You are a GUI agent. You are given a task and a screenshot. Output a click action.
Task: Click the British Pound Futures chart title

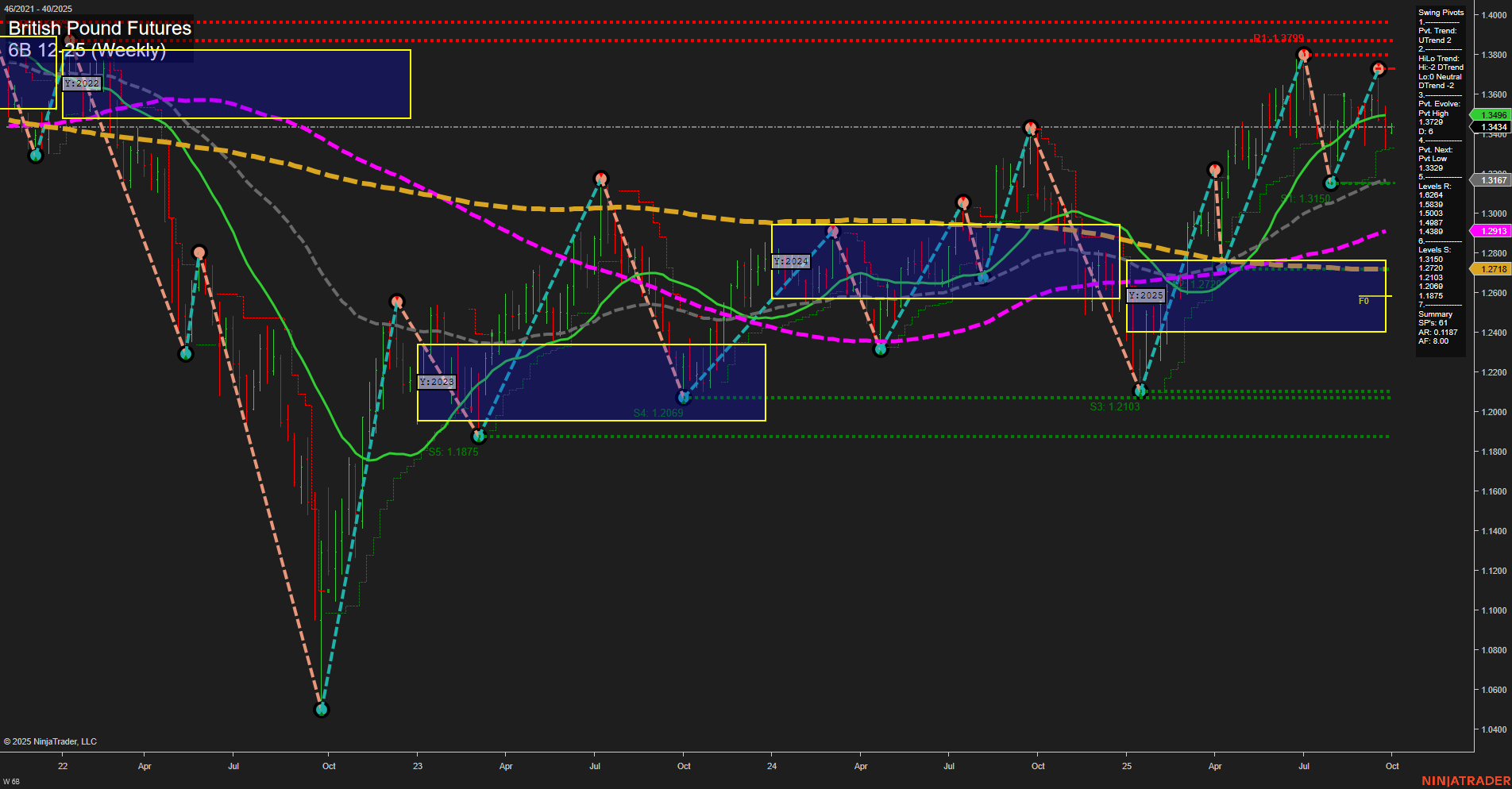coord(98,29)
